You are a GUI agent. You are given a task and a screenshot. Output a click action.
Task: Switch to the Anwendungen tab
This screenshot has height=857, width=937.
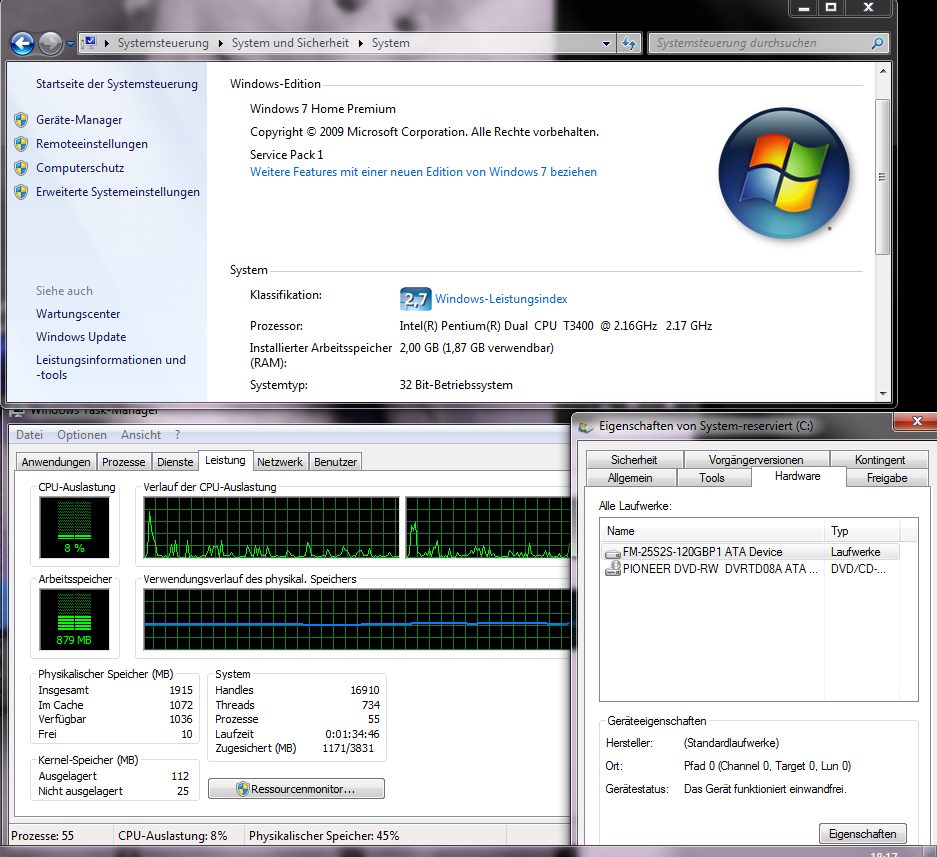click(x=56, y=462)
